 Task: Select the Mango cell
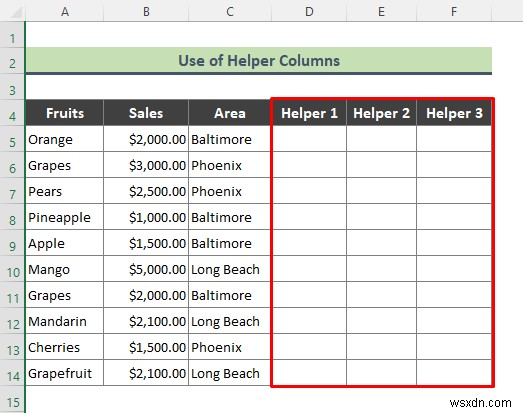(65, 269)
